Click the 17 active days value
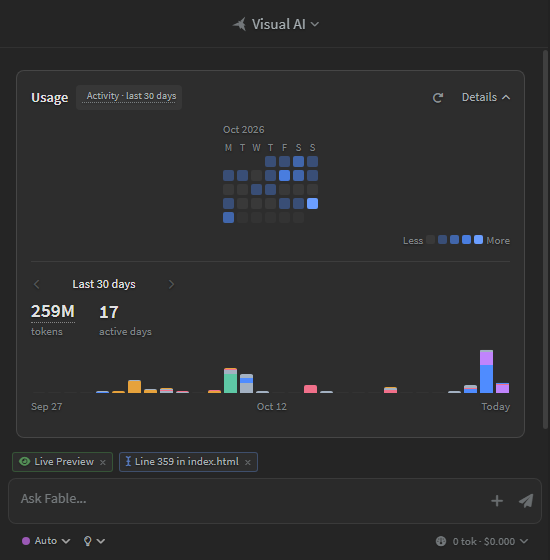The width and height of the screenshot is (550, 560). (109, 312)
